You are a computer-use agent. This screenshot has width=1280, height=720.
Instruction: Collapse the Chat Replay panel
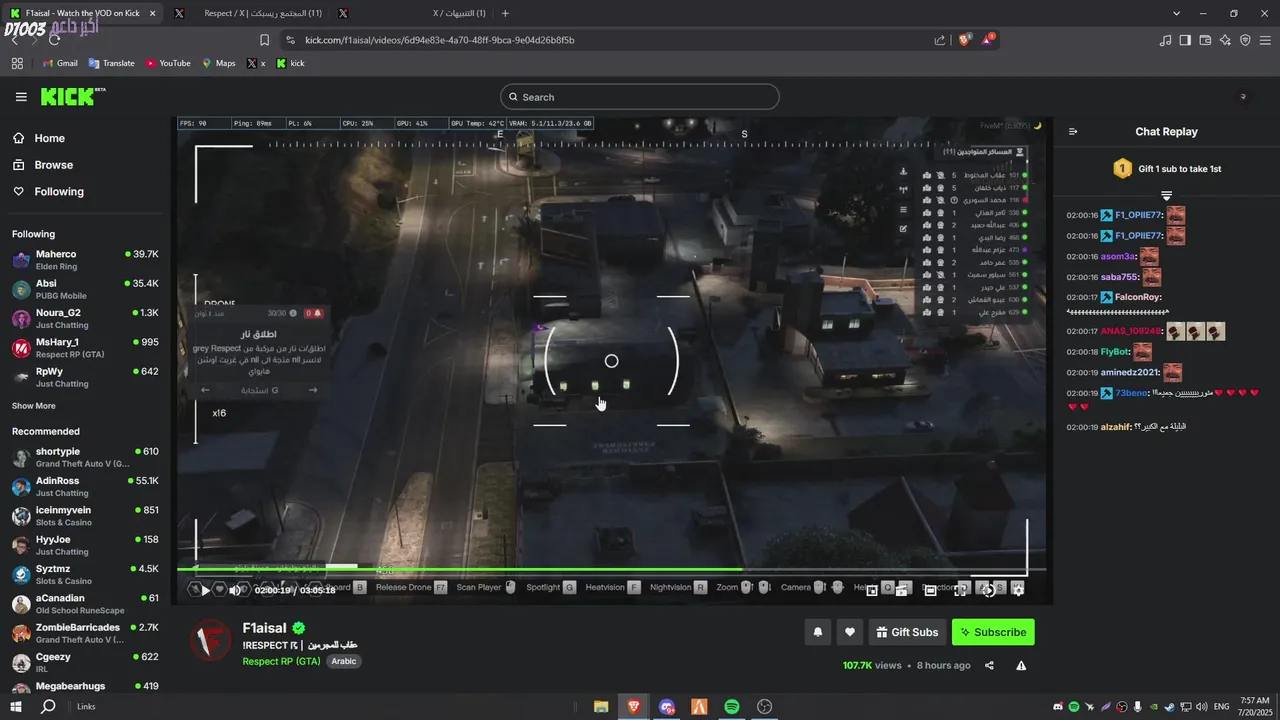point(1073,131)
